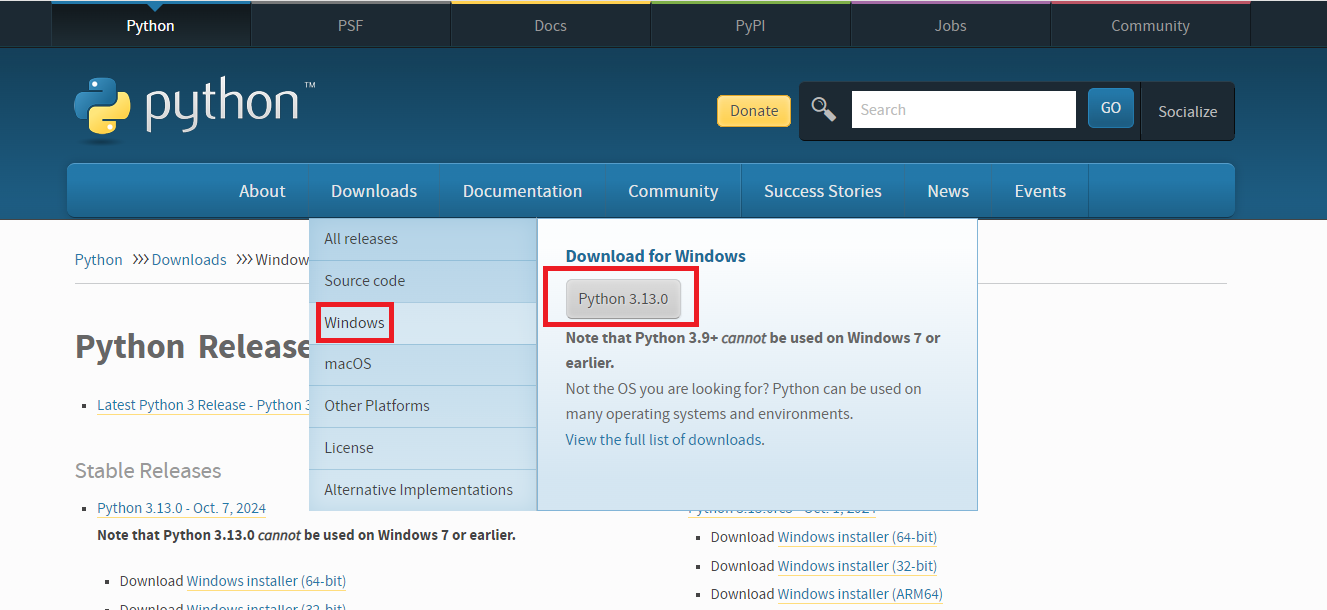Click the Python 3.13.0 download button
1327x610 pixels.
coord(623,299)
